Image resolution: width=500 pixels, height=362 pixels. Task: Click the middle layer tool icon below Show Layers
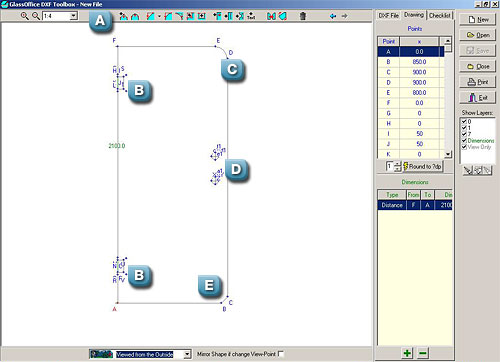coord(478,170)
